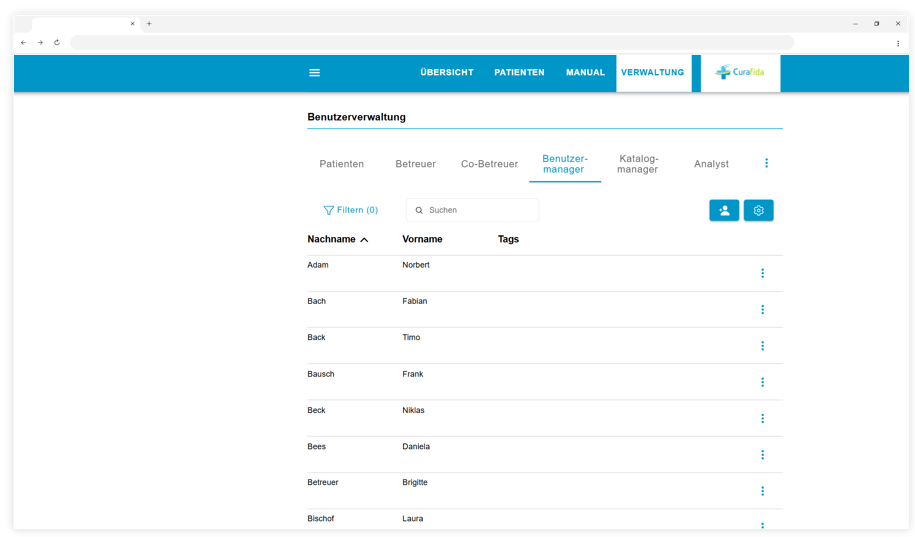
Task: Click the Benutzerverwaltung heading
Action: click(357, 117)
